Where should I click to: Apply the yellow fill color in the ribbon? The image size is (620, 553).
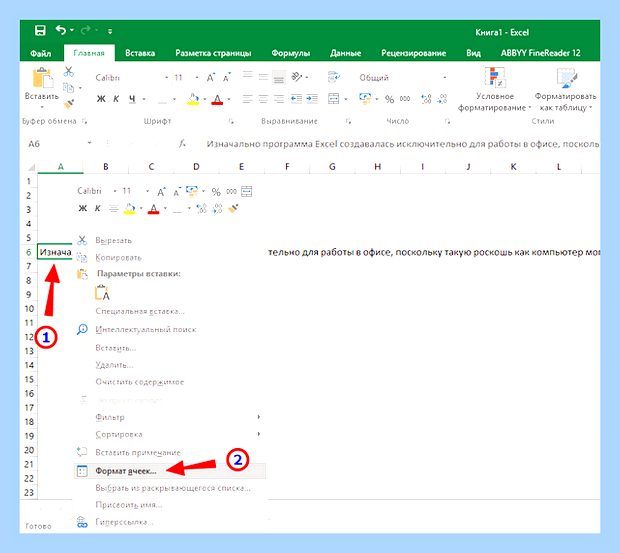(193, 99)
